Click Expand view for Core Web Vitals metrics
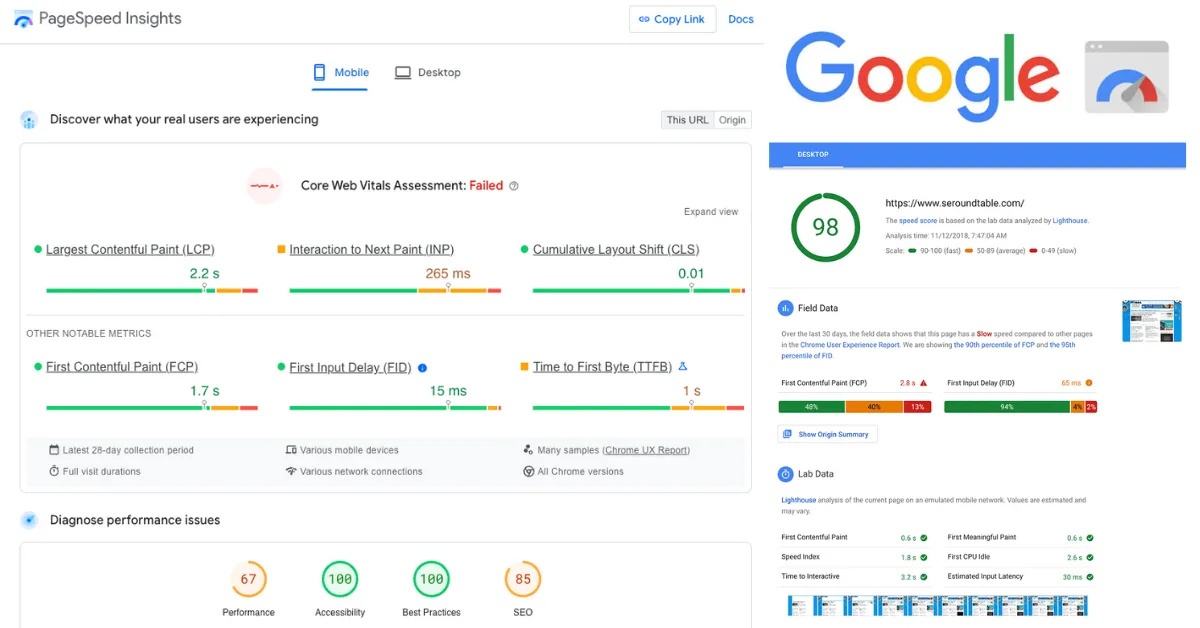This screenshot has height=628, width=1200. (711, 211)
